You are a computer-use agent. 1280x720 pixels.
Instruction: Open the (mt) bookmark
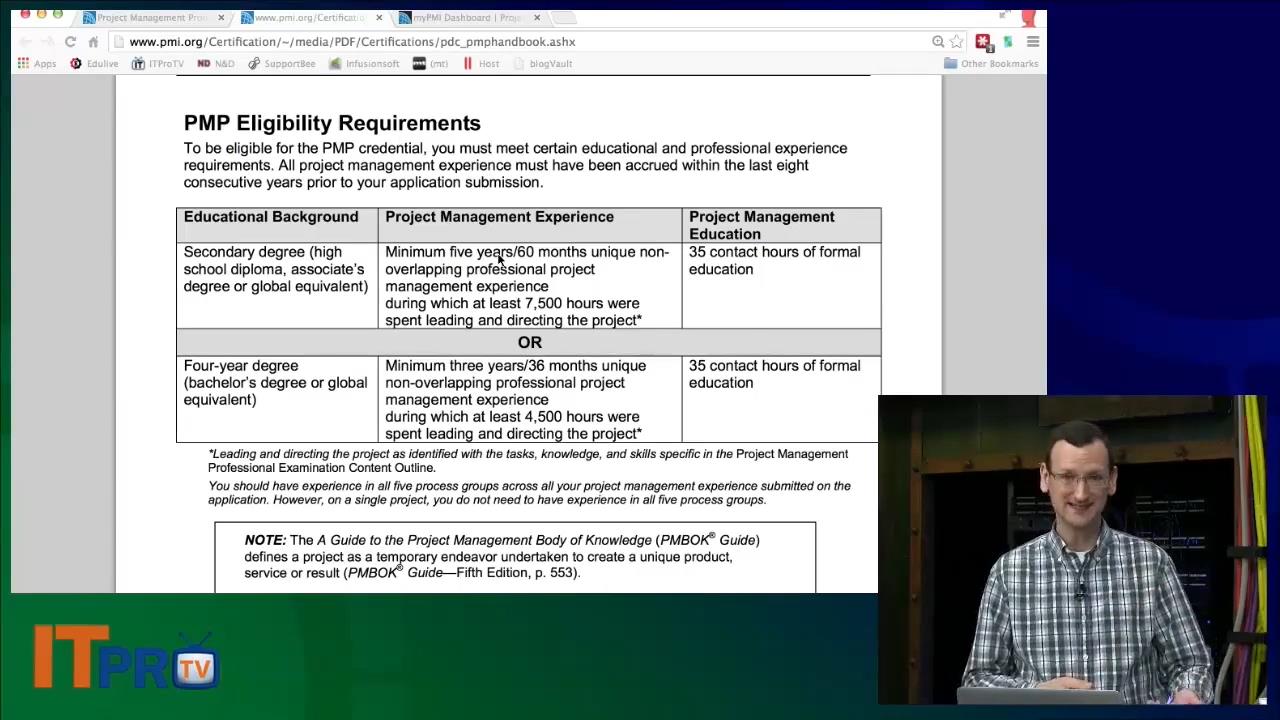(x=430, y=64)
